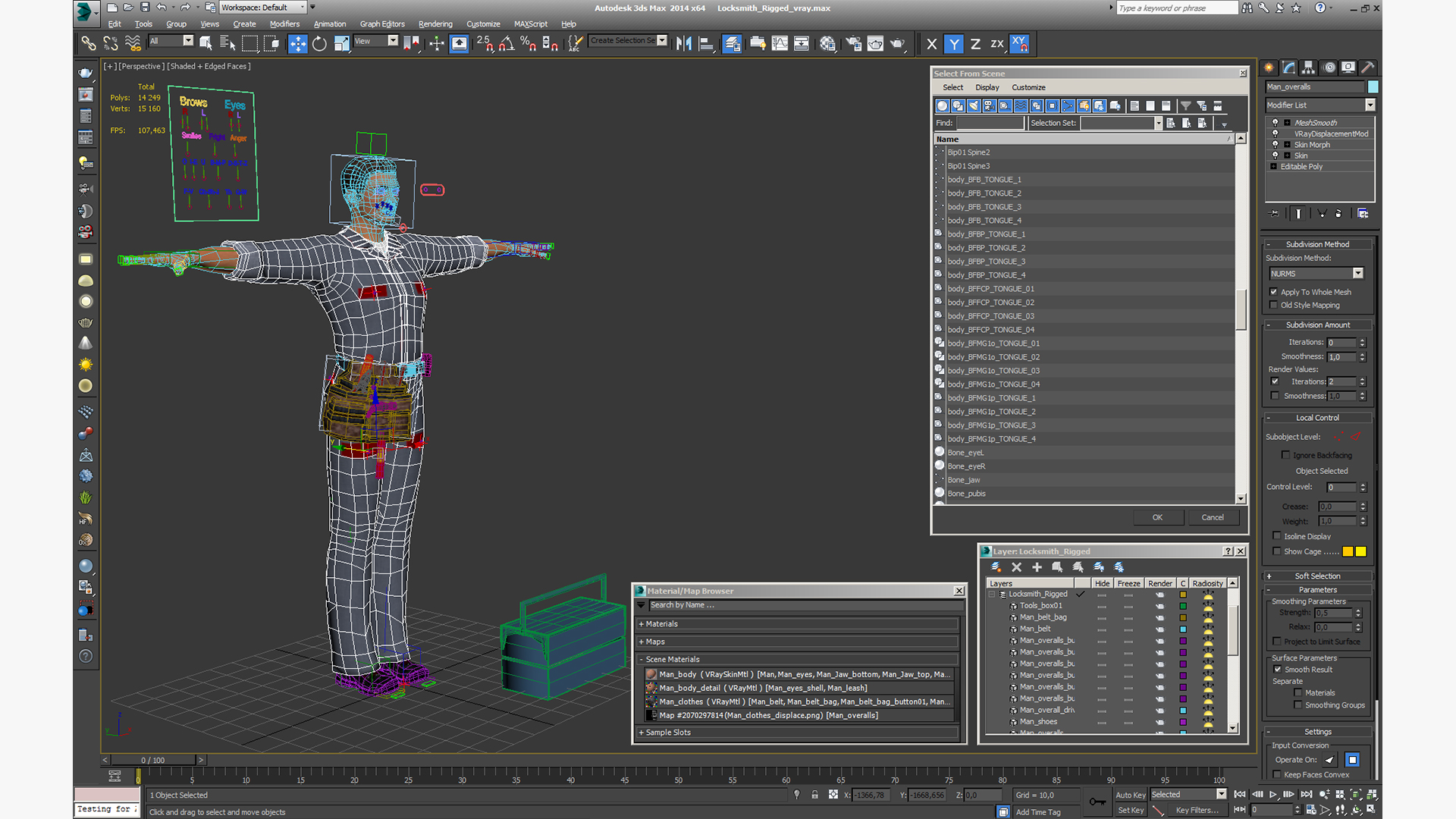Click Pin Stack icon below modifier stack
The width and height of the screenshot is (1456, 819).
point(1274,214)
